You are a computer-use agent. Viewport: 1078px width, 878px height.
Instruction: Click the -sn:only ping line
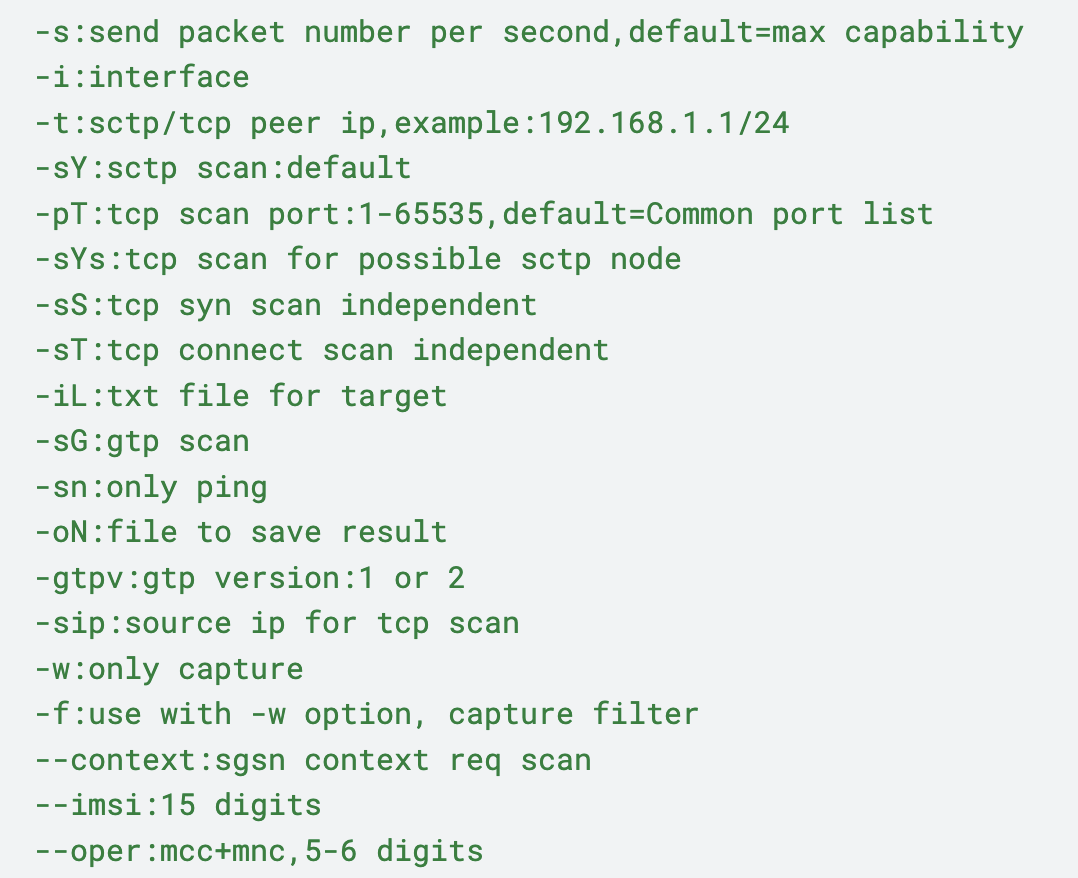tap(151, 487)
